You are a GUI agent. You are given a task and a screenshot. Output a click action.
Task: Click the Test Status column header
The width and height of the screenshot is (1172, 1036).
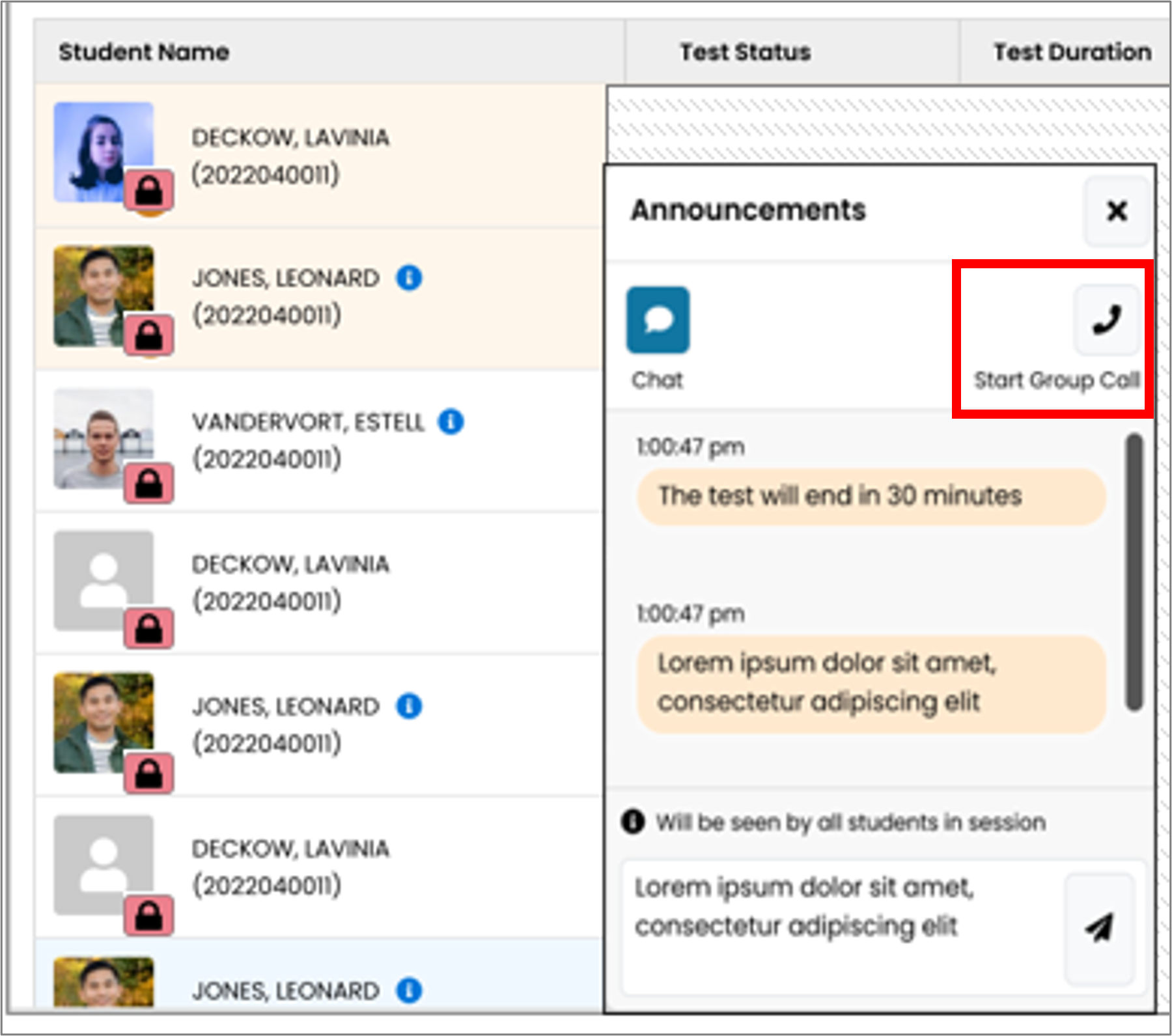coord(746,51)
